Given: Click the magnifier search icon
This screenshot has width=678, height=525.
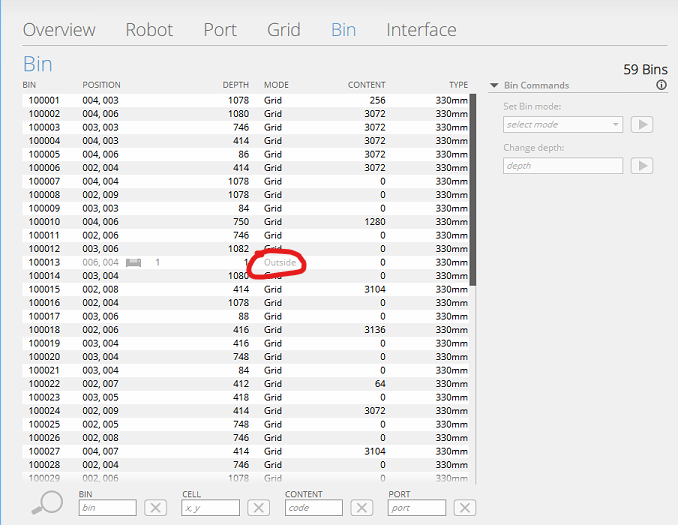Looking at the screenshot, I should coord(46,505).
